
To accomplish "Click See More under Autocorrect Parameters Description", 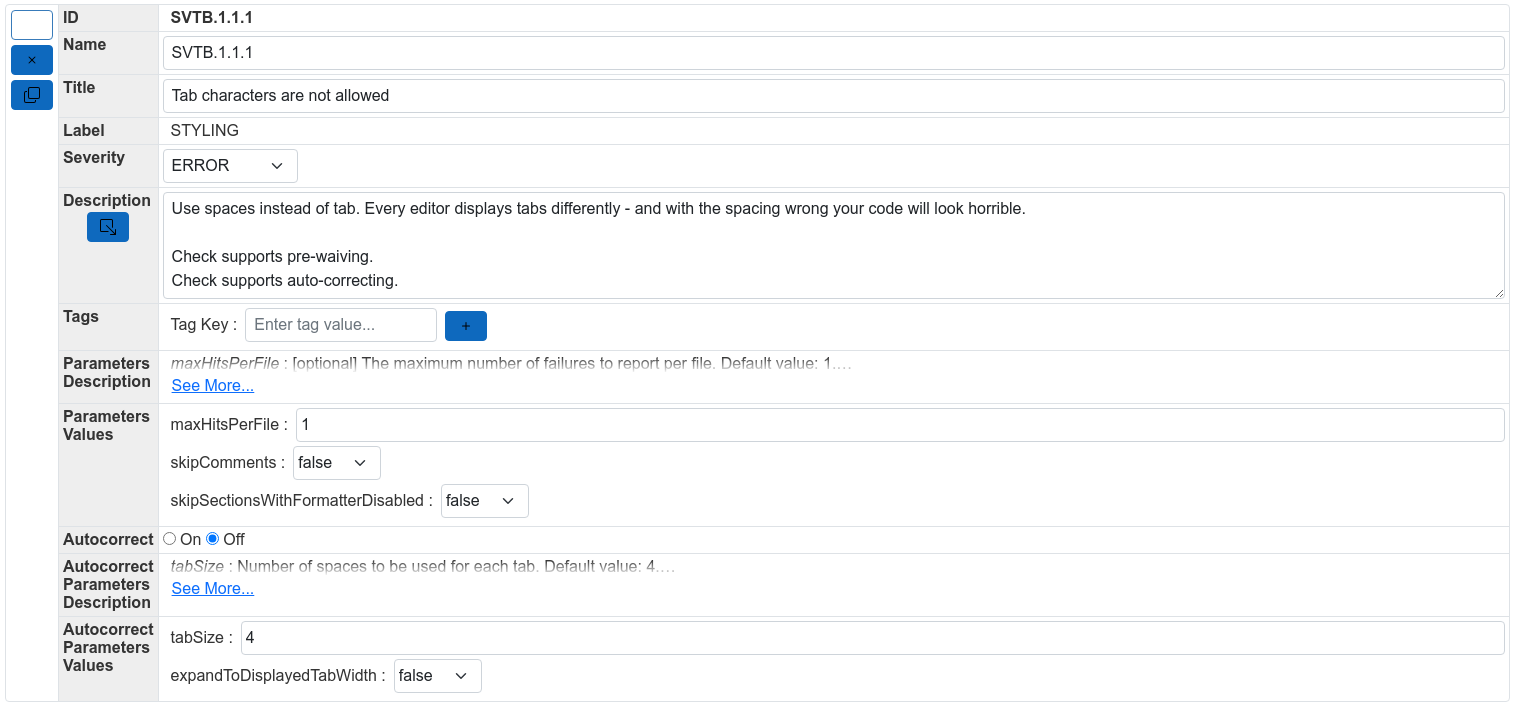I will click(x=212, y=588).
